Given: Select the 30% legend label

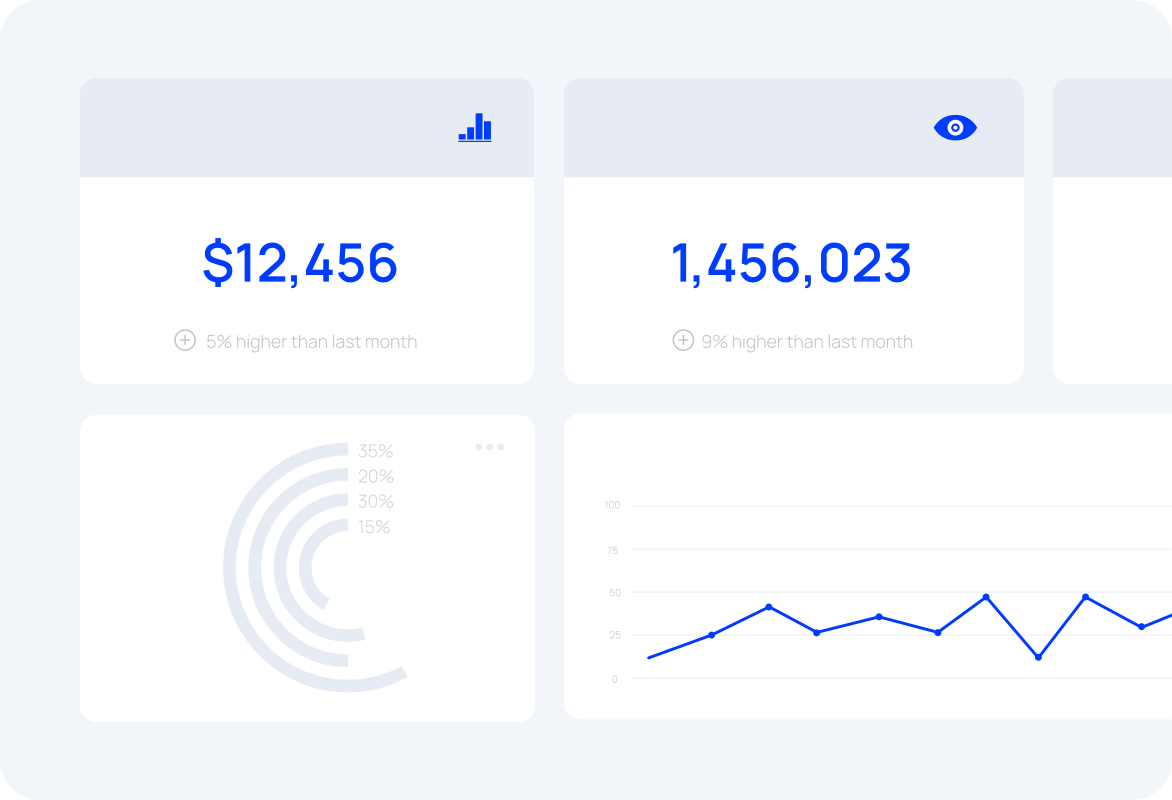Looking at the screenshot, I should point(375,501).
